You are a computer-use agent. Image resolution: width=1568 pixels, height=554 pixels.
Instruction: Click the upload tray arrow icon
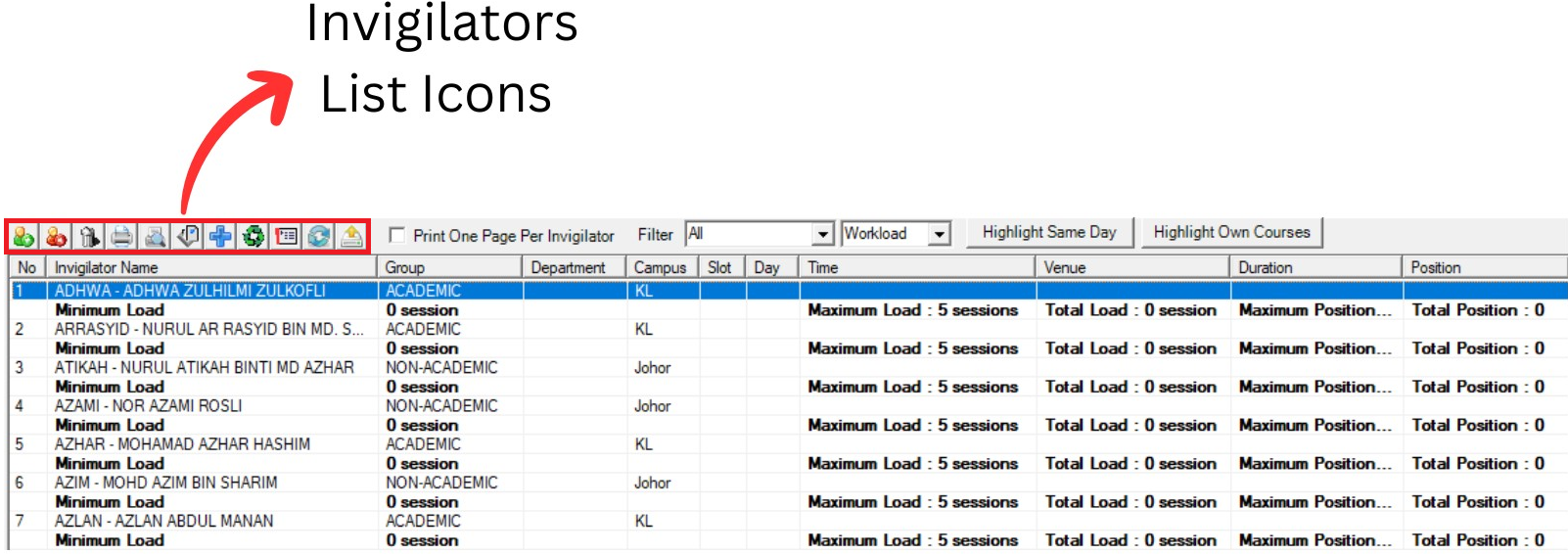pos(351,236)
